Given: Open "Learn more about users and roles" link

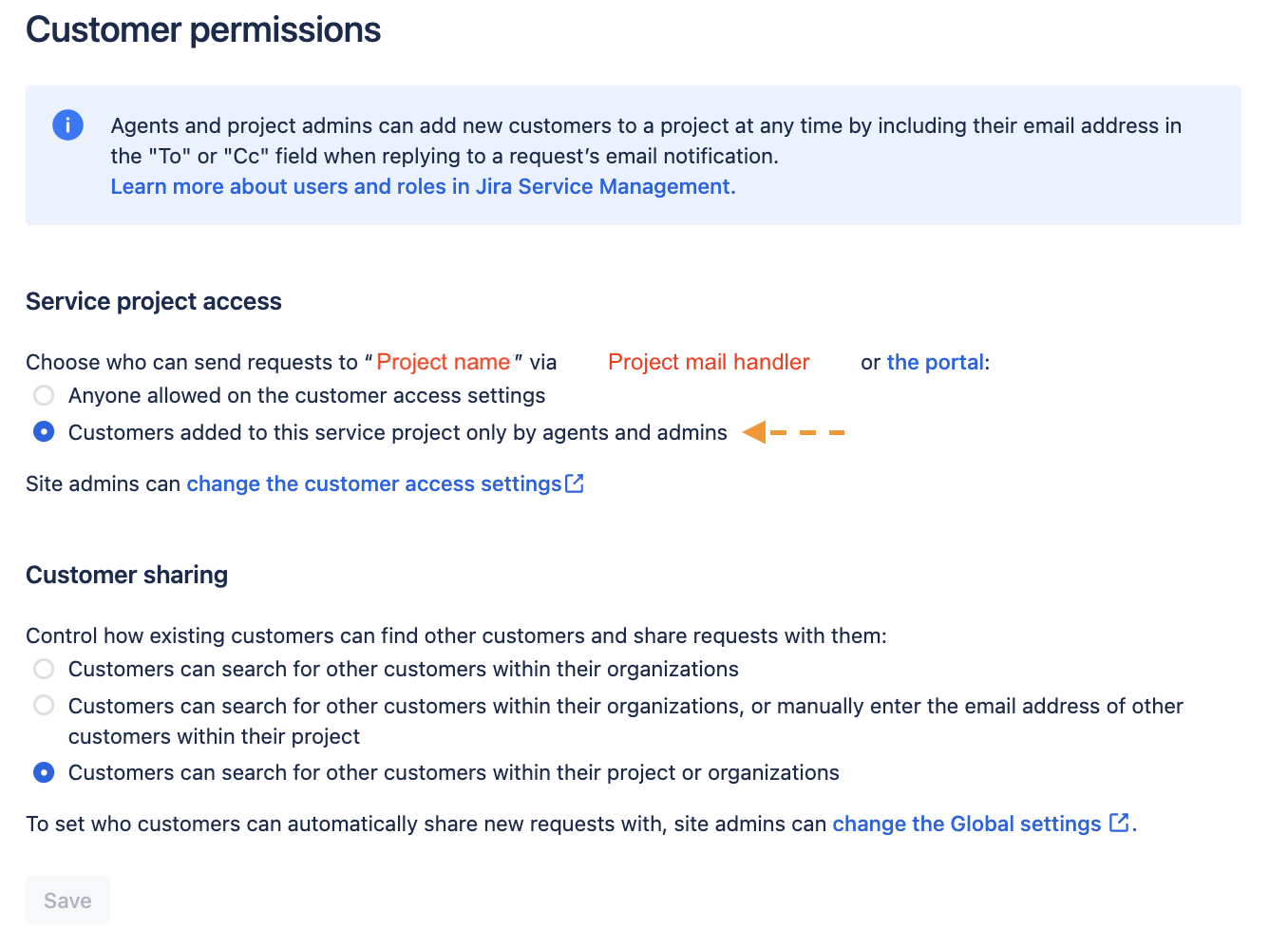Looking at the screenshot, I should point(423,186).
